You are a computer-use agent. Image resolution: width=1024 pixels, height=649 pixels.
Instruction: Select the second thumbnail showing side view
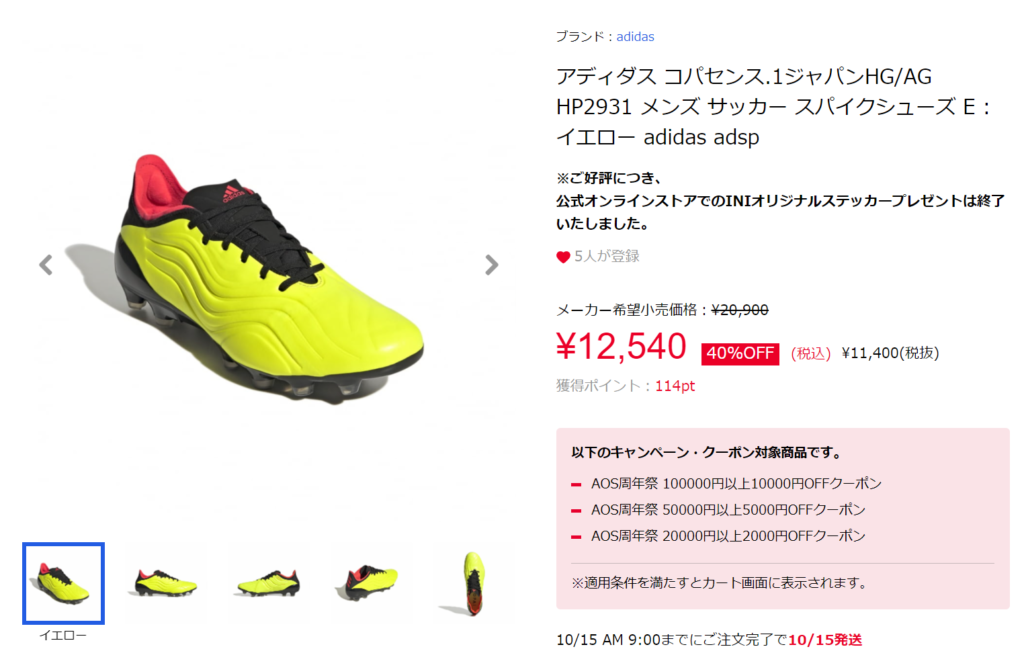coord(166,583)
